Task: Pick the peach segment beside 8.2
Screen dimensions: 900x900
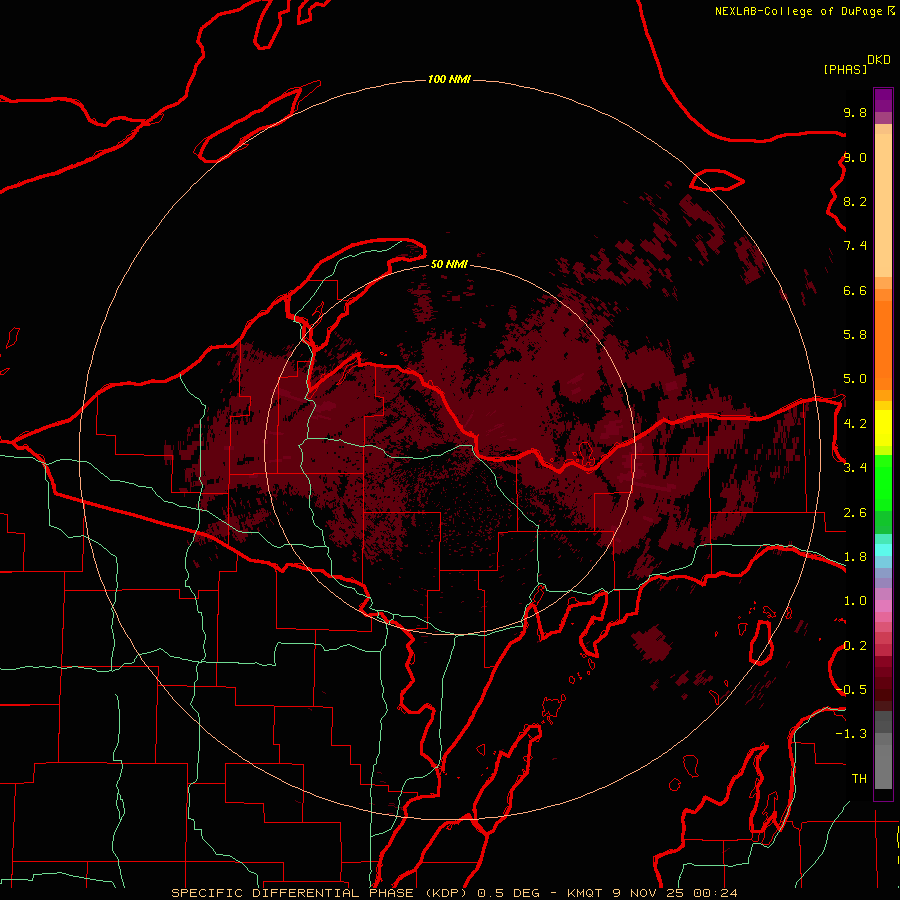Action: 883,205
